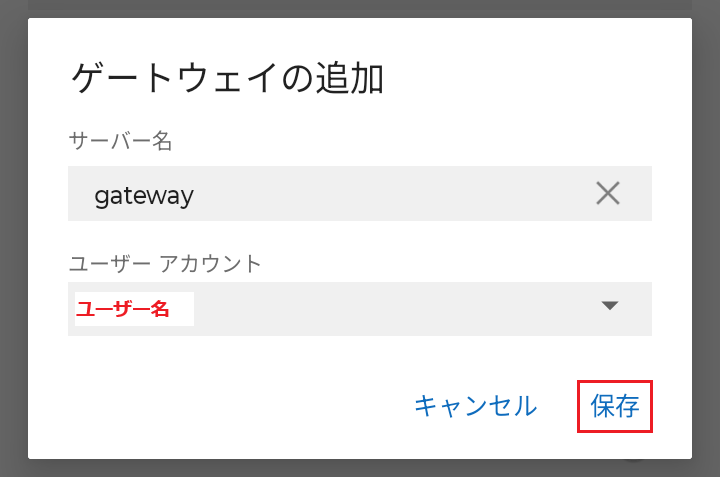Cancel adding the gateway

pyautogui.click(x=475, y=405)
